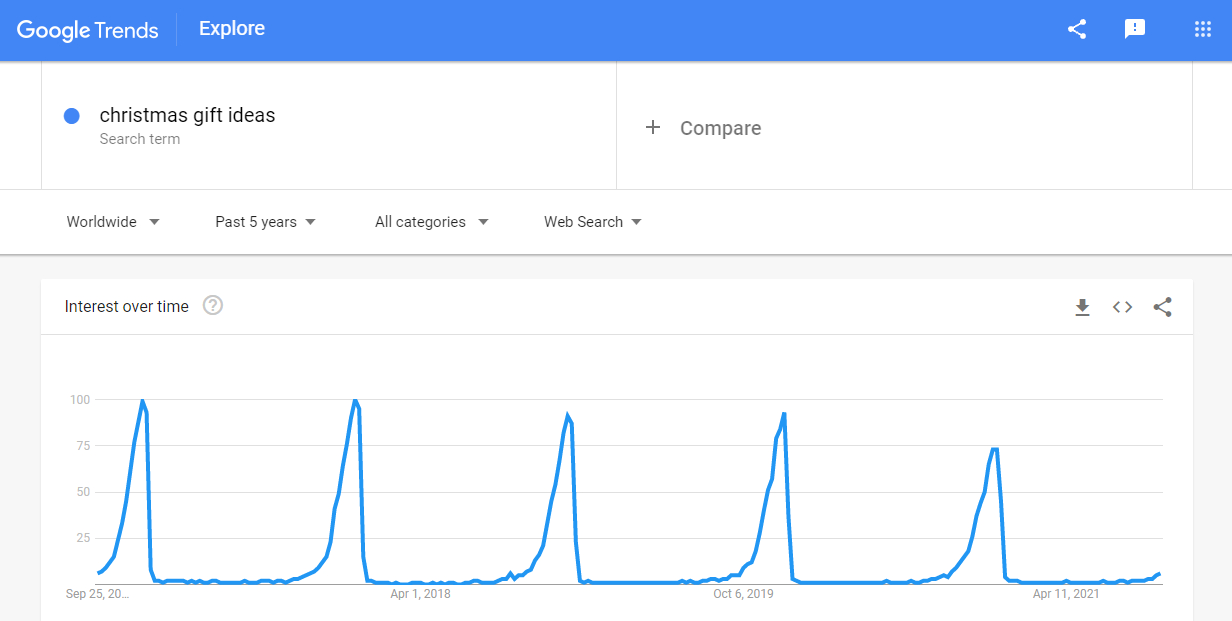The width and height of the screenshot is (1232, 621).
Task: Click the Explore header label
Action: click(232, 28)
